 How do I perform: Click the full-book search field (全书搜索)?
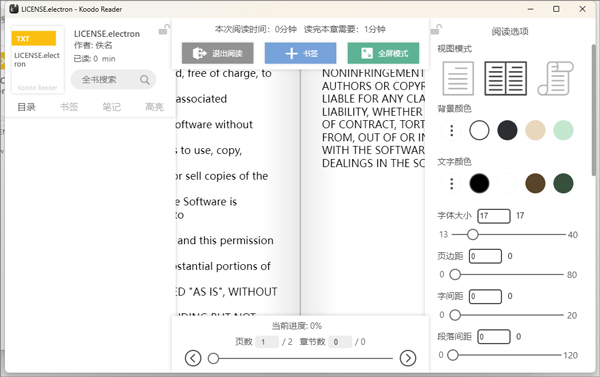113,80
